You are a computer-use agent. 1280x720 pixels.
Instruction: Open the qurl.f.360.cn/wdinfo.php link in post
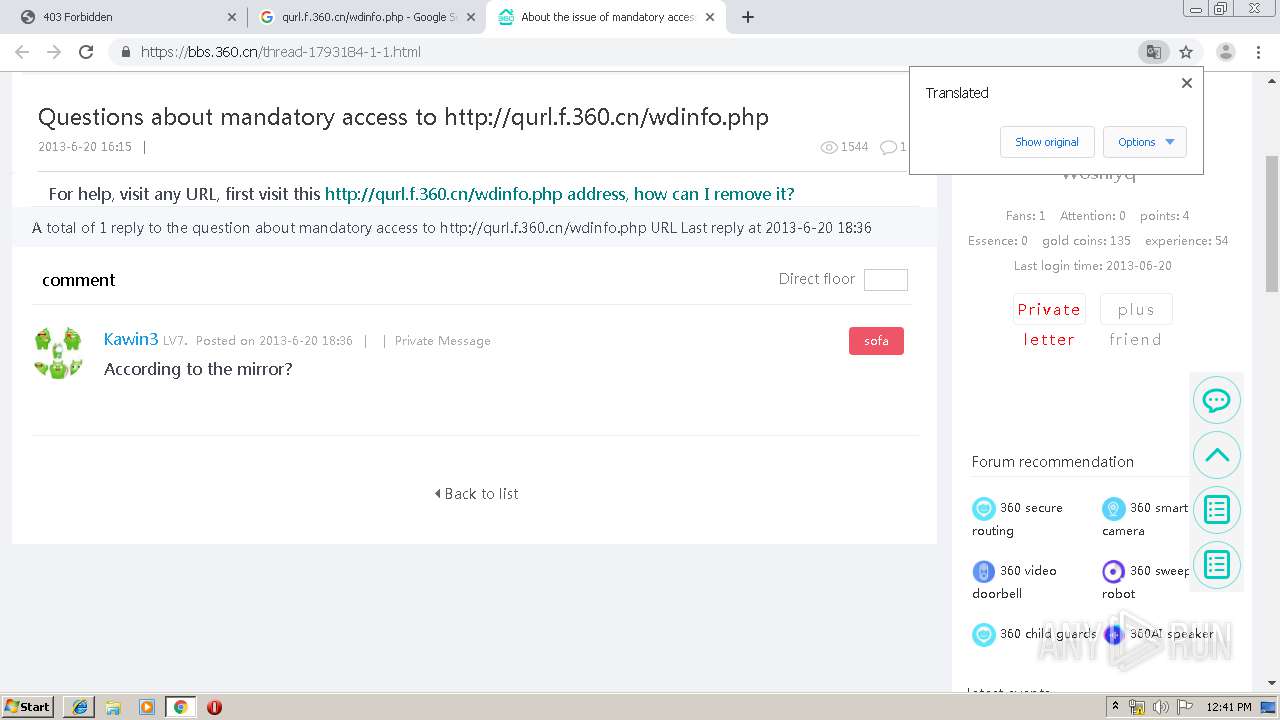click(x=559, y=194)
